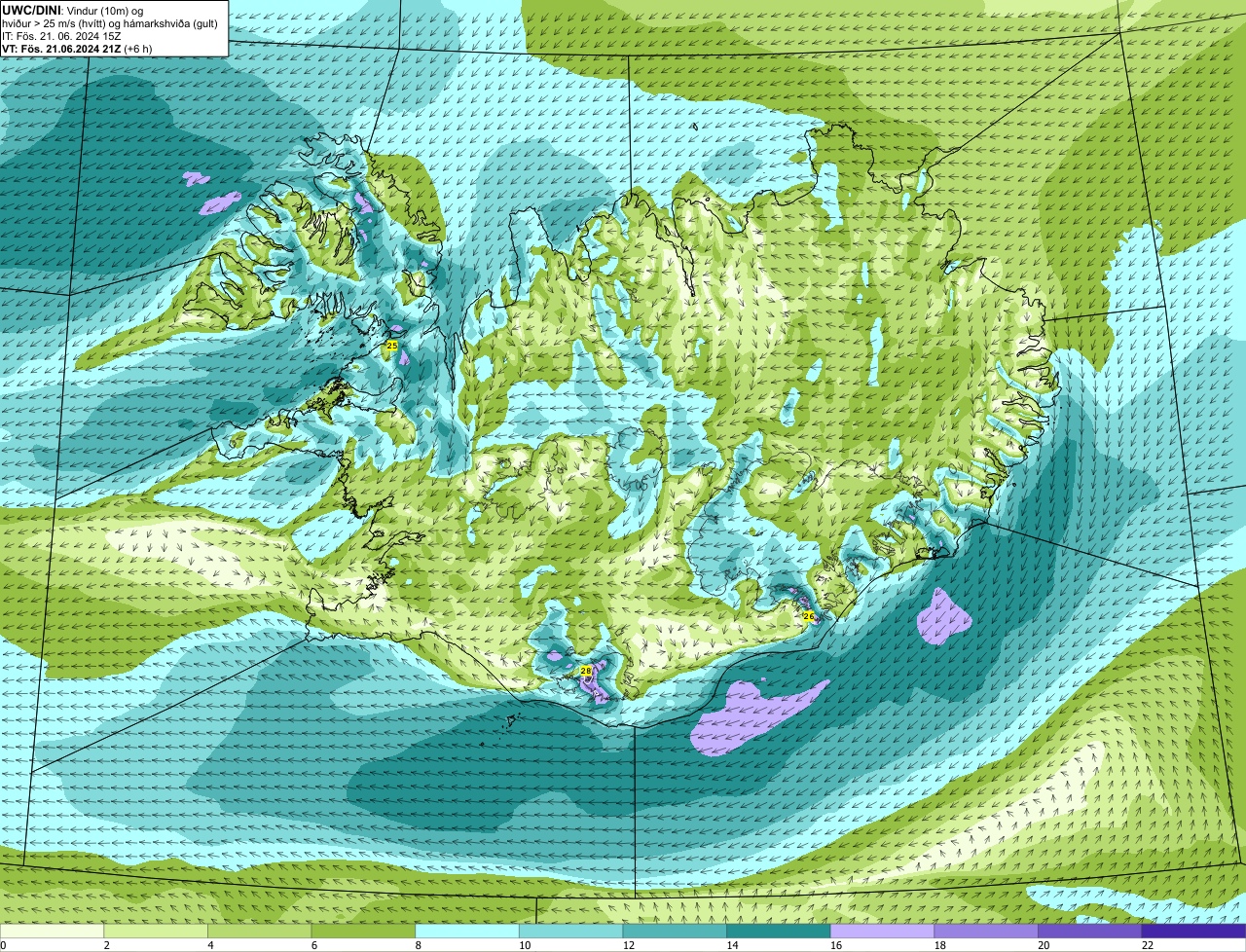This screenshot has width=1246, height=952.
Task: Click the yellow gust label 26
Action: click(x=808, y=616)
